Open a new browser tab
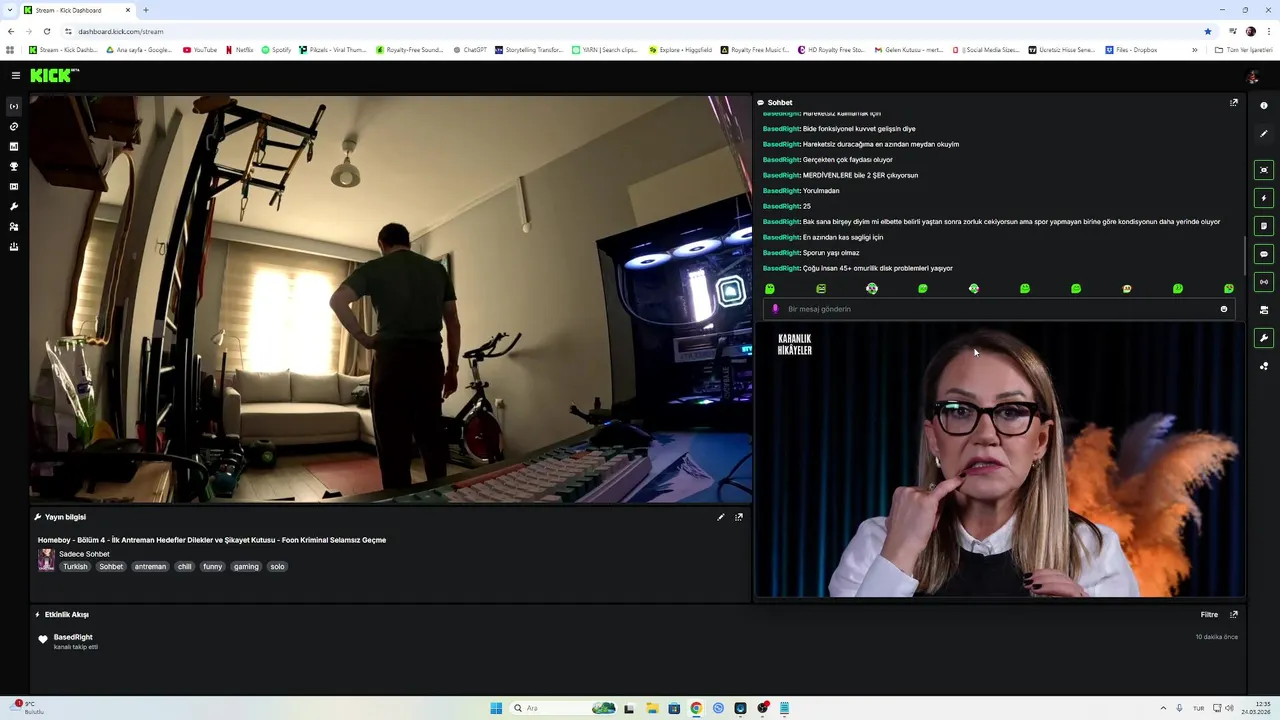The image size is (1280, 720). pos(146,10)
